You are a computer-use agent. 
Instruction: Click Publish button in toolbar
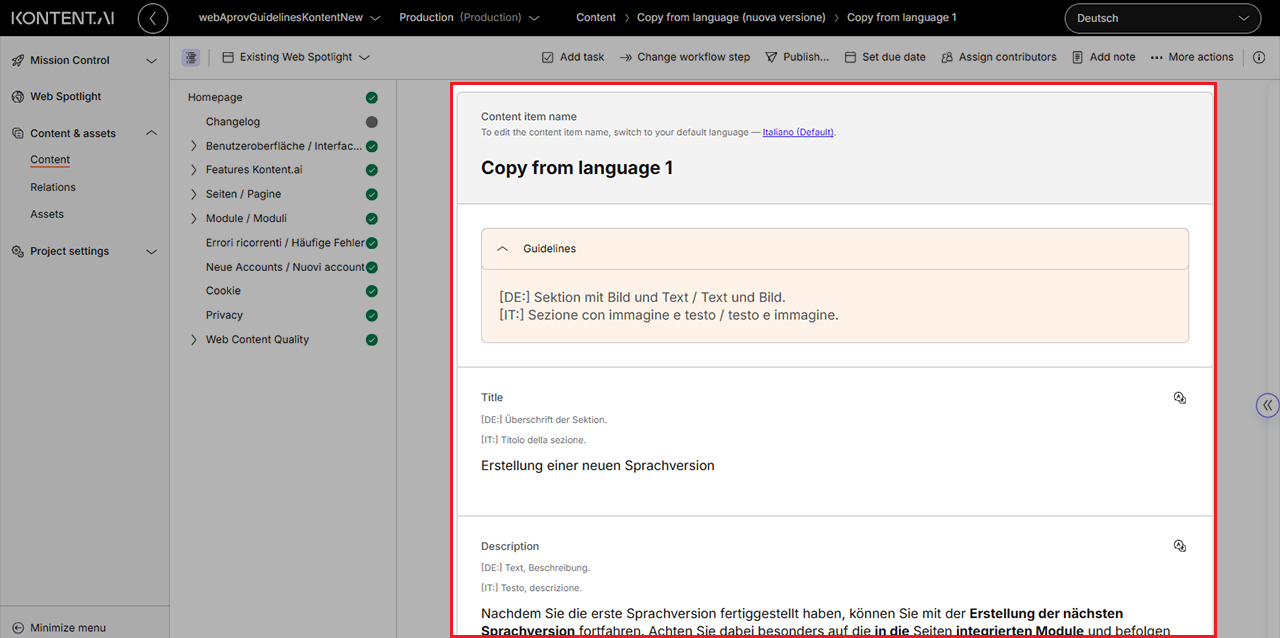(x=797, y=58)
